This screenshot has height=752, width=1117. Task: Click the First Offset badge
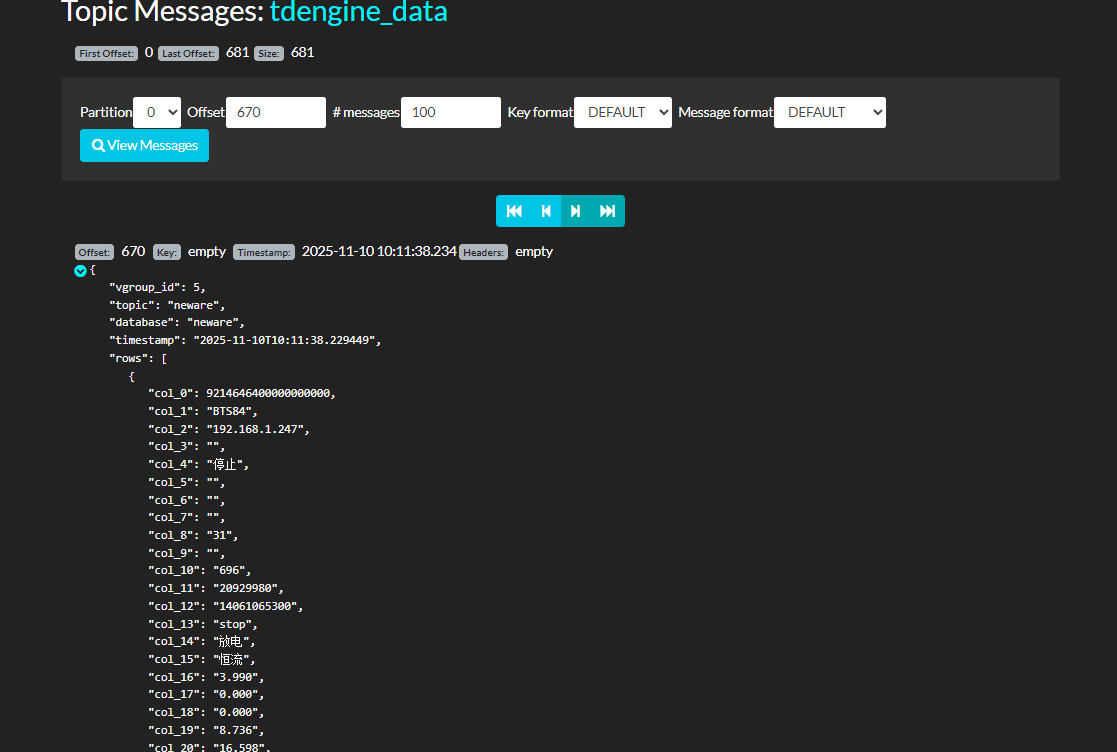[106, 53]
